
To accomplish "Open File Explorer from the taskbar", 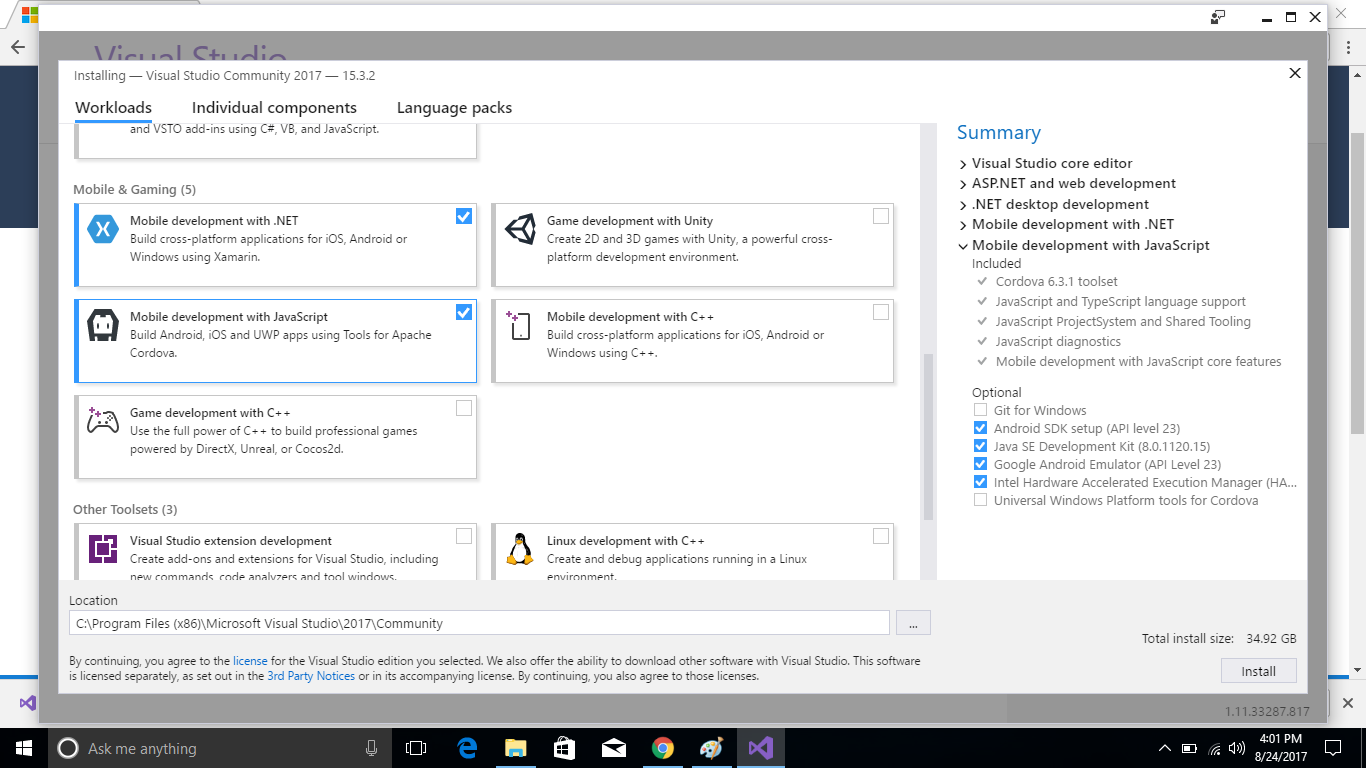I will click(516, 748).
